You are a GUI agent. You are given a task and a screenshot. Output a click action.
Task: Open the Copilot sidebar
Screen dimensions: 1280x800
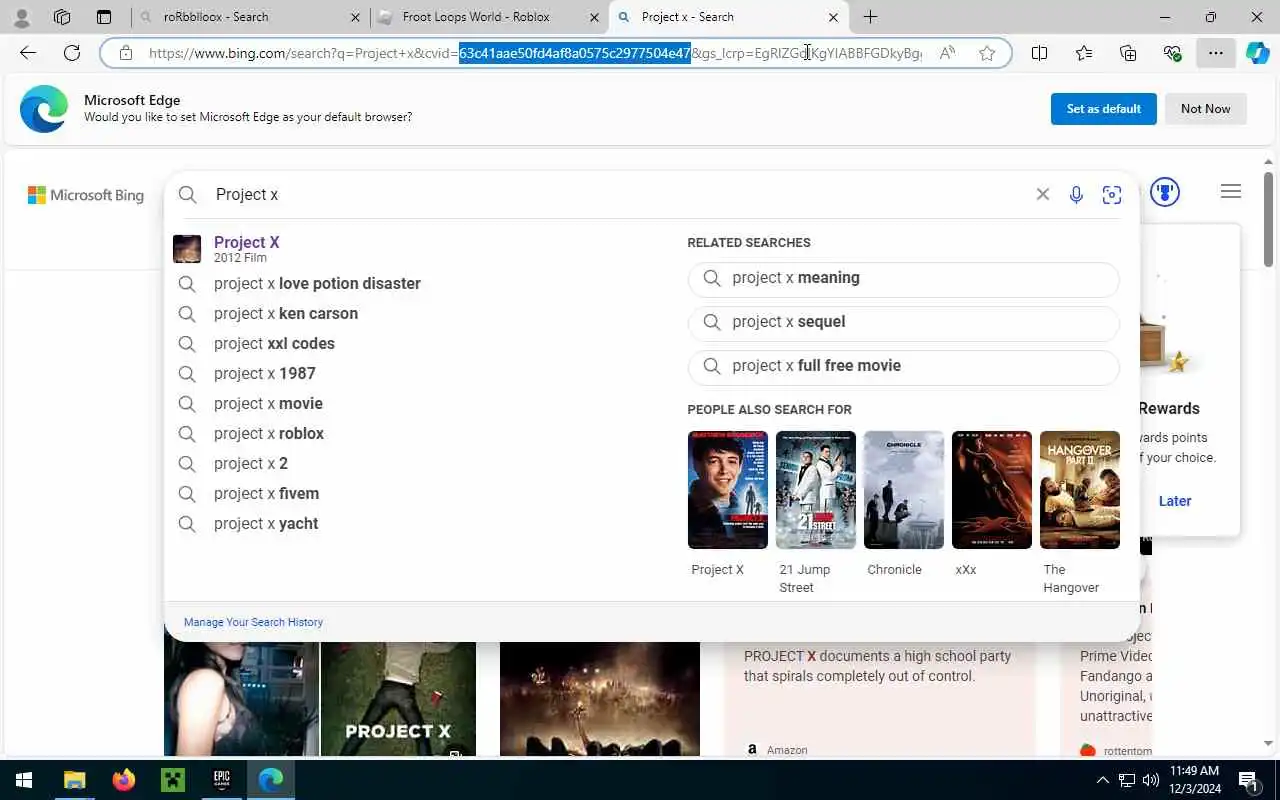pyautogui.click(x=1257, y=53)
